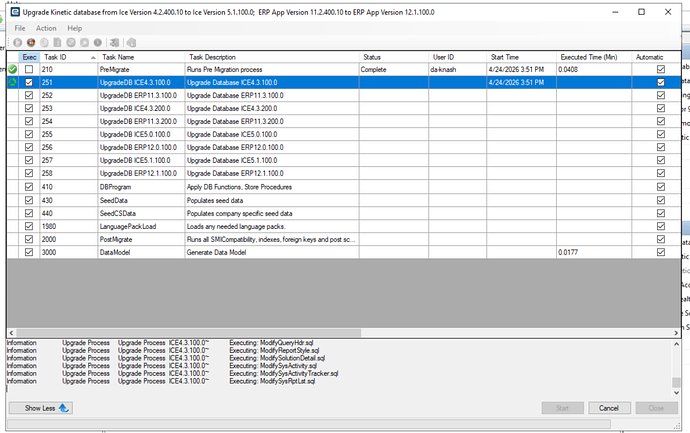Viewport: 690px width, 433px height.
Task: Toggle Exec checkbox for task 257
Action: pos(29,160)
